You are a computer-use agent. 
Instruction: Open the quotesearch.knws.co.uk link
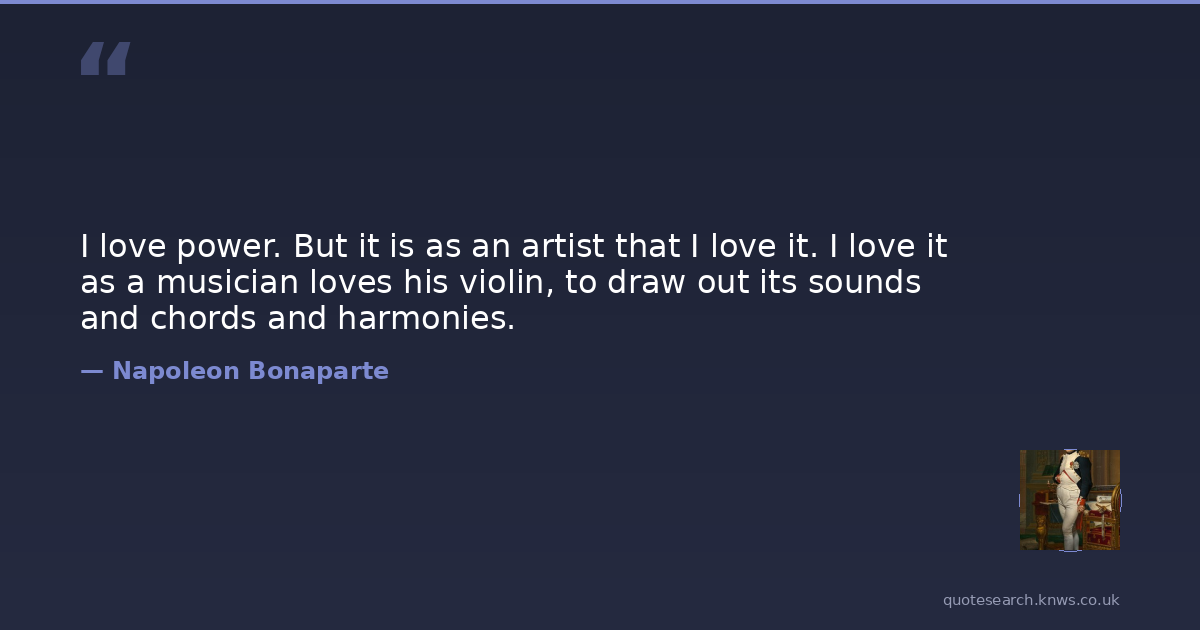click(1030, 600)
